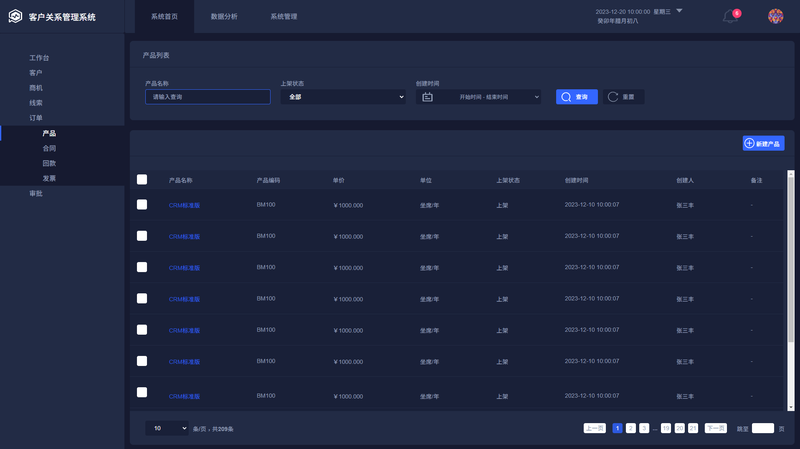Open the notification bell
Viewport: 800px width, 449px height.
[x=730, y=16]
